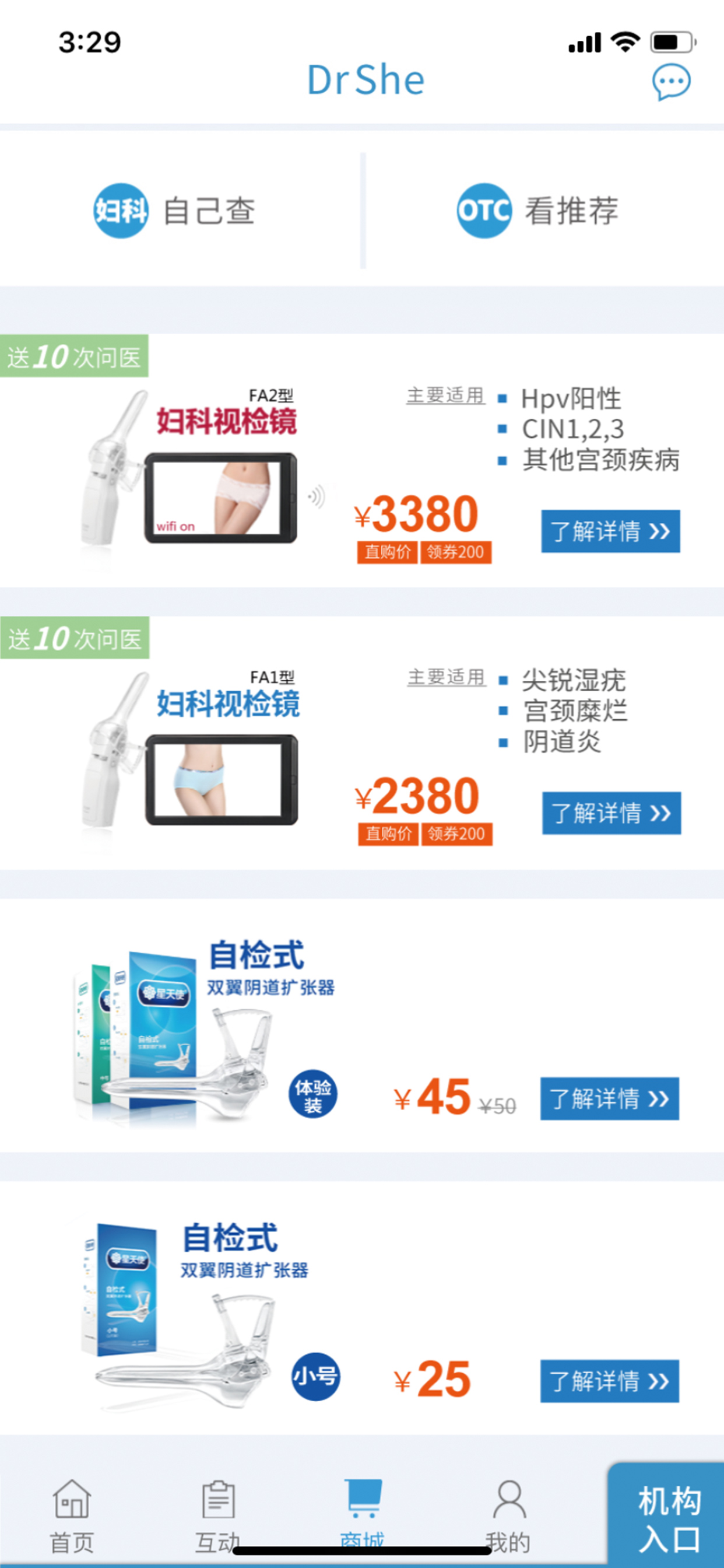Tap 直购价 tag under ¥2380
724x1568 pixels.
pos(388,834)
